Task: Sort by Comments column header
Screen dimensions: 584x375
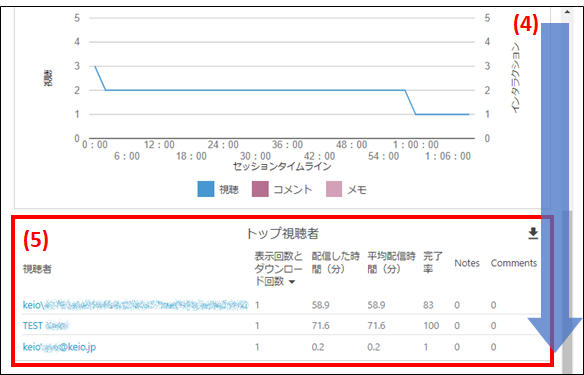Action: click(x=514, y=263)
